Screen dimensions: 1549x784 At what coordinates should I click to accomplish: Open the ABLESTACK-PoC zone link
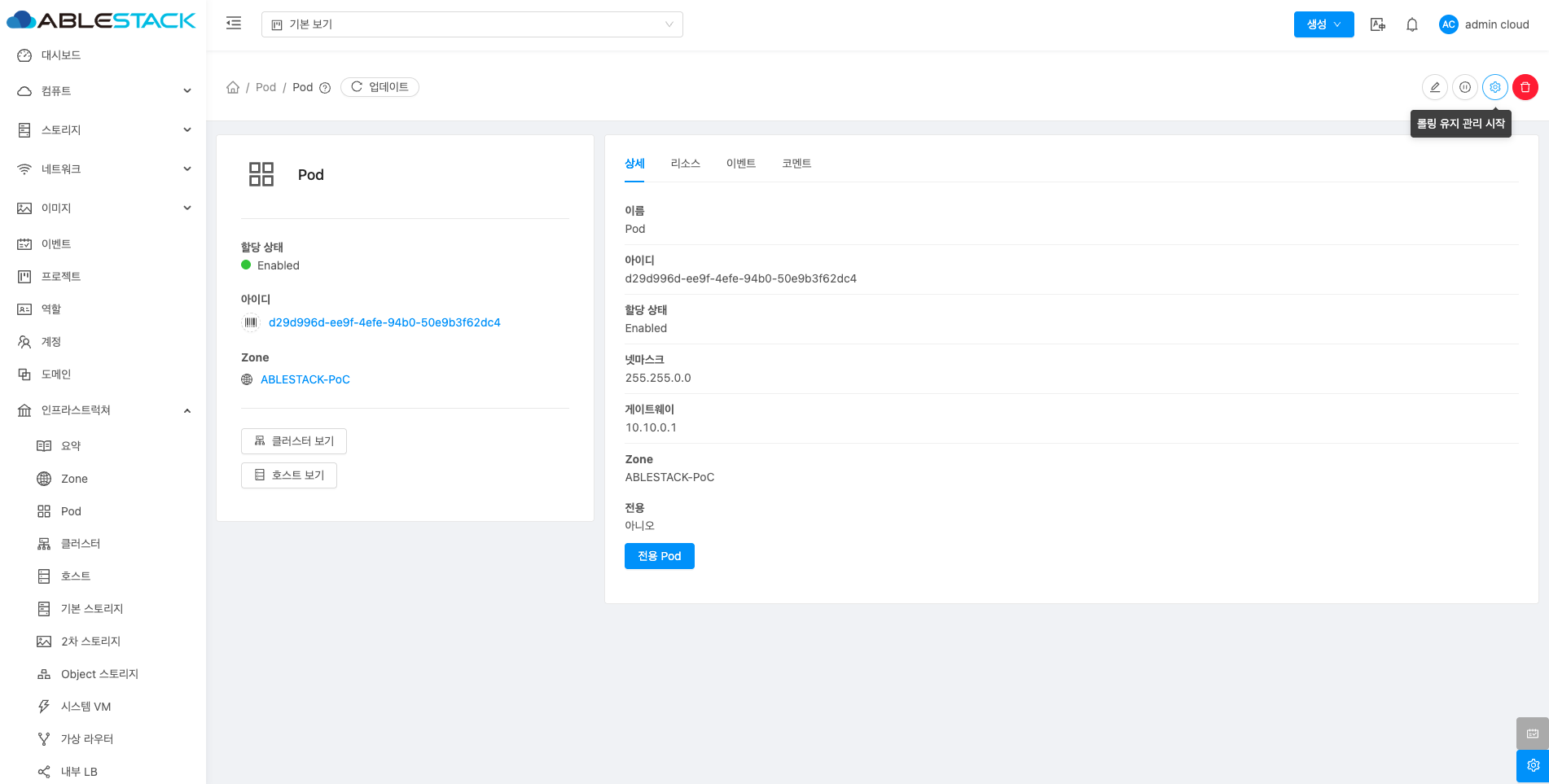[x=305, y=379]
